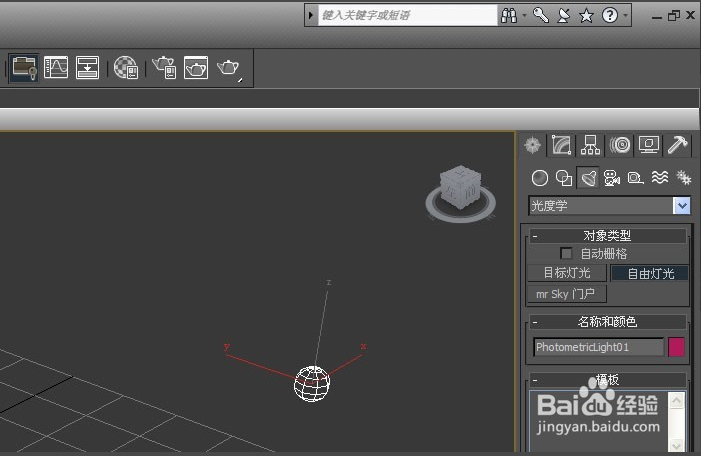The width and height of the screenshot is (701, 456).
Task: Click the binoculars search icon
Action: click(x=509, y=16)
